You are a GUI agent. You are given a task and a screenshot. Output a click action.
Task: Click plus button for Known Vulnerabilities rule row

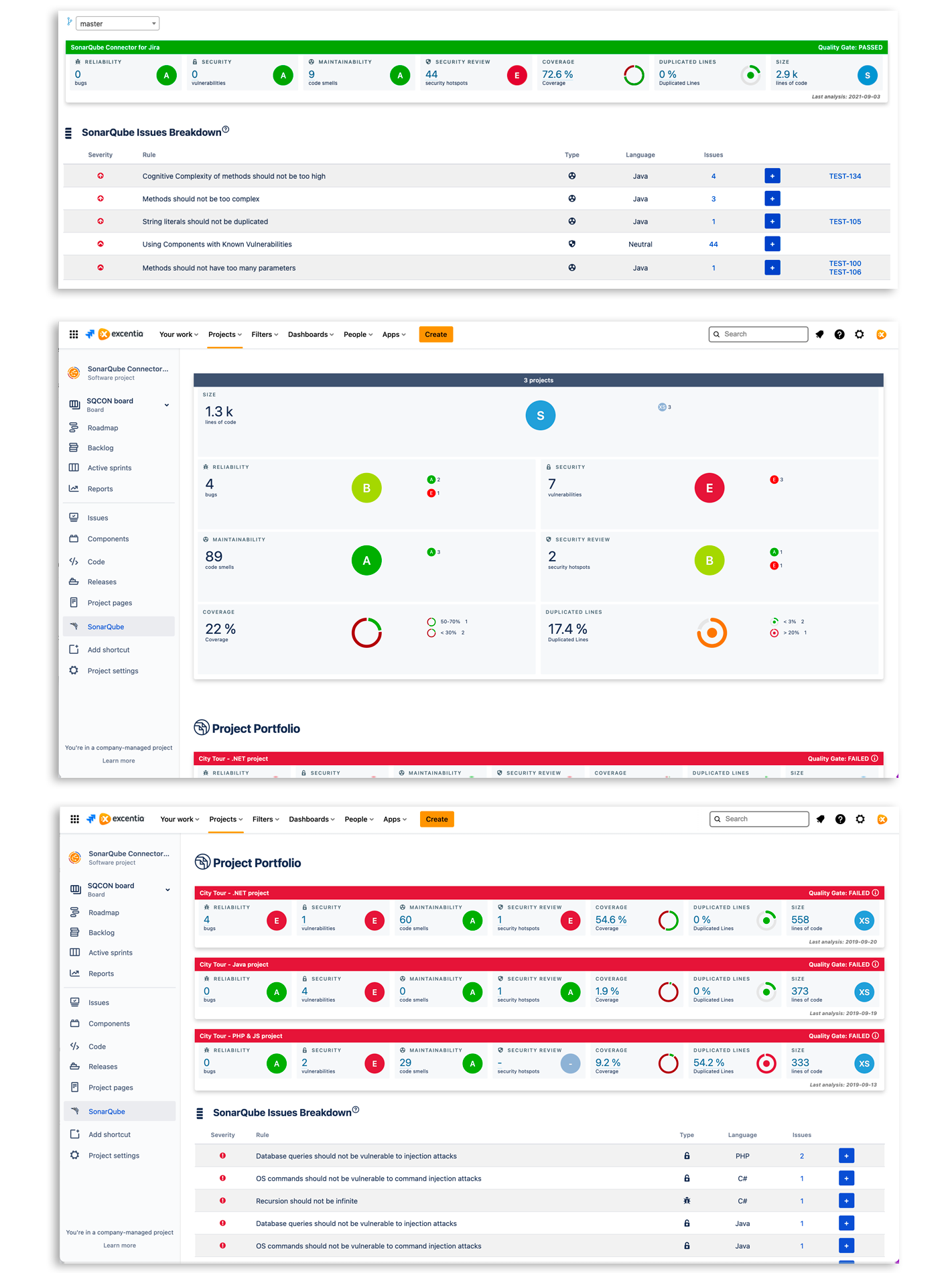pos(772,245)
